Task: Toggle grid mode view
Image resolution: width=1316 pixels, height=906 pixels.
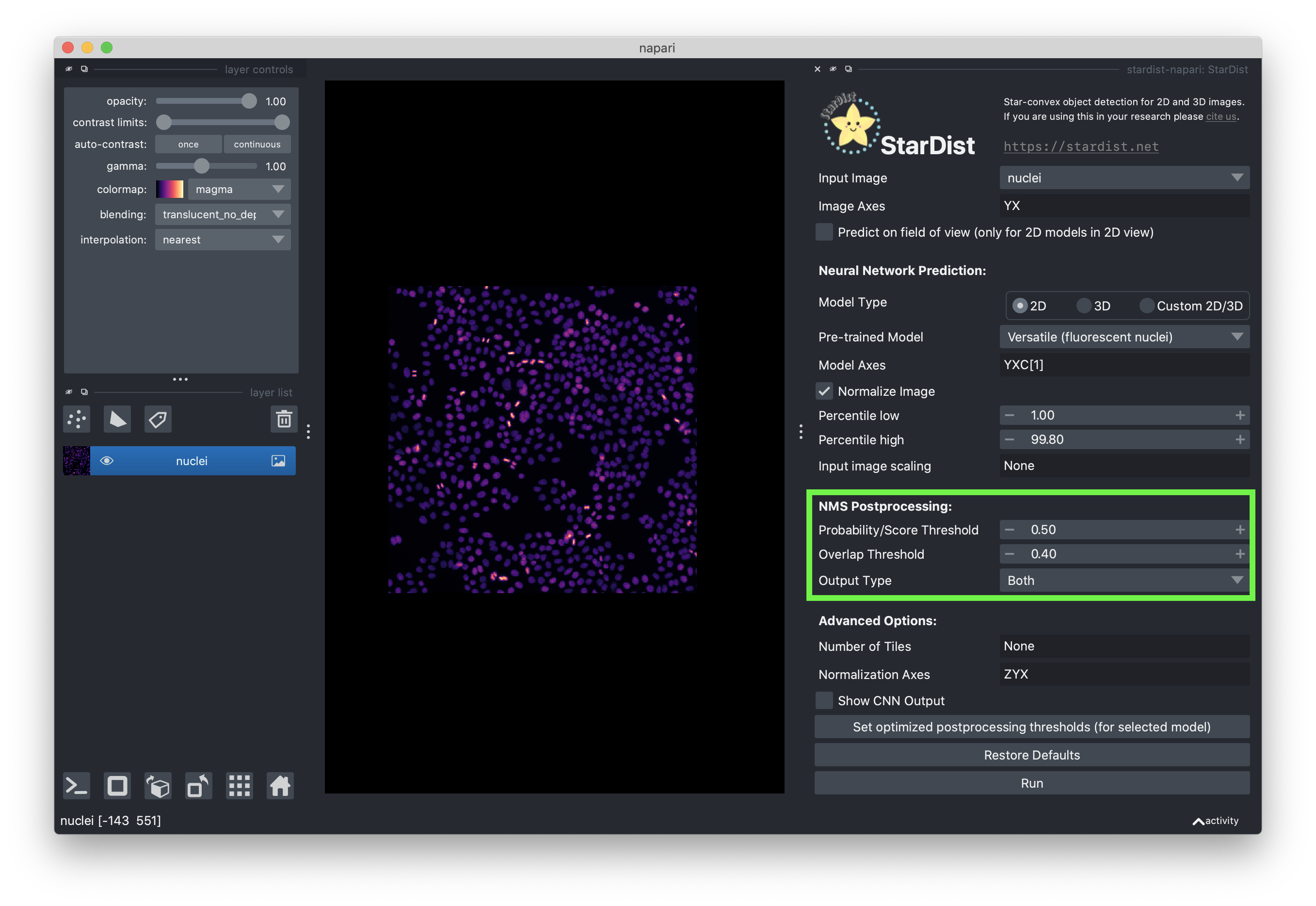Action: tap(240, 786)
